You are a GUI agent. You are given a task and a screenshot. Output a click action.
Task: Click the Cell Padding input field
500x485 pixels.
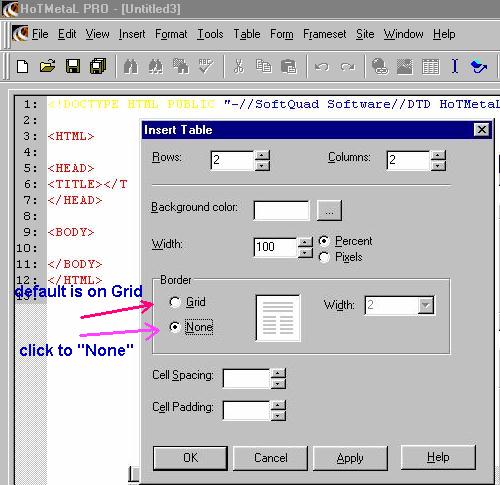pyautogui.click(x=246, y=410)
